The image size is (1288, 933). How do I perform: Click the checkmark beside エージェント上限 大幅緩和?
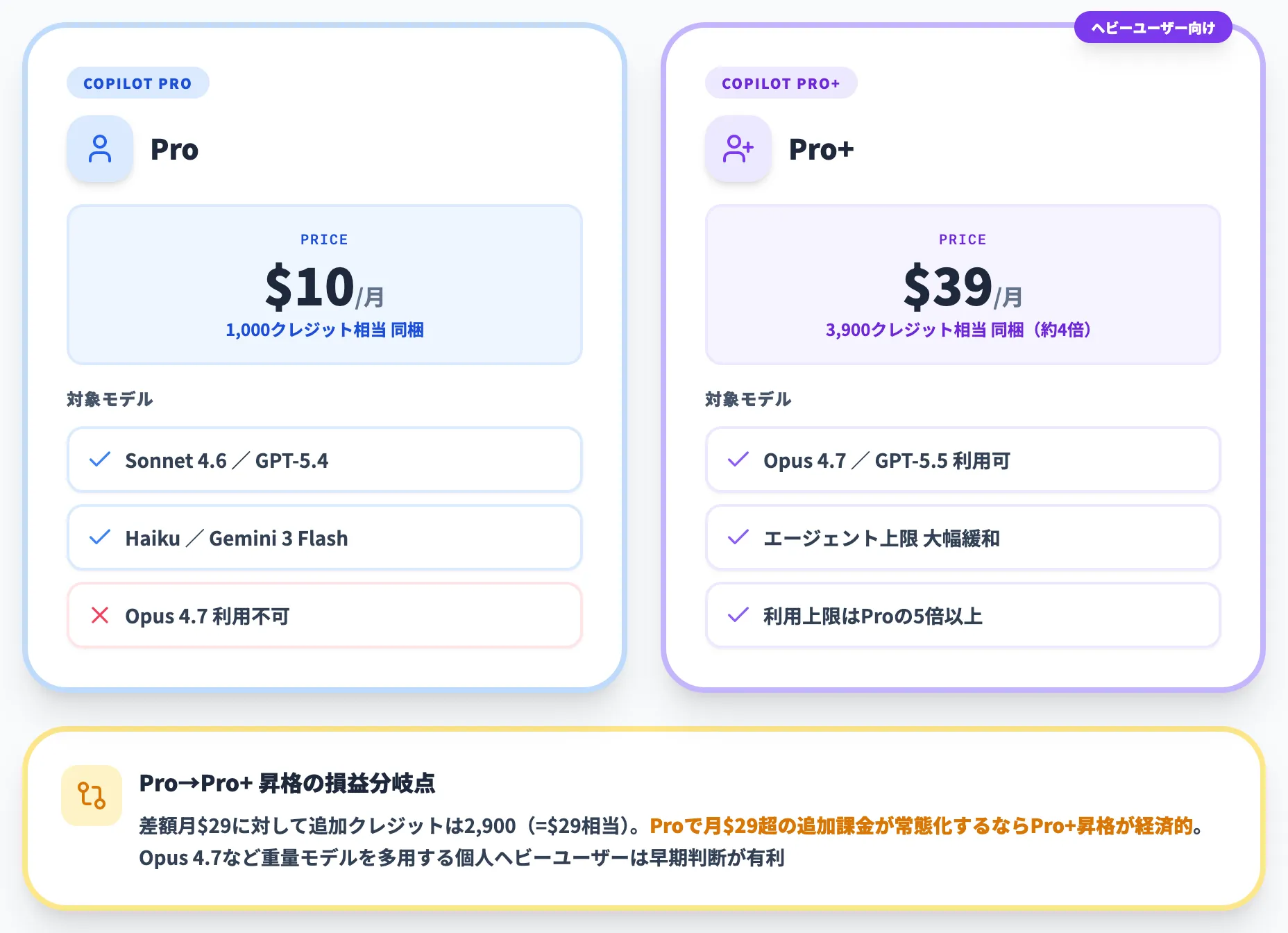click(x=737, y=537)
